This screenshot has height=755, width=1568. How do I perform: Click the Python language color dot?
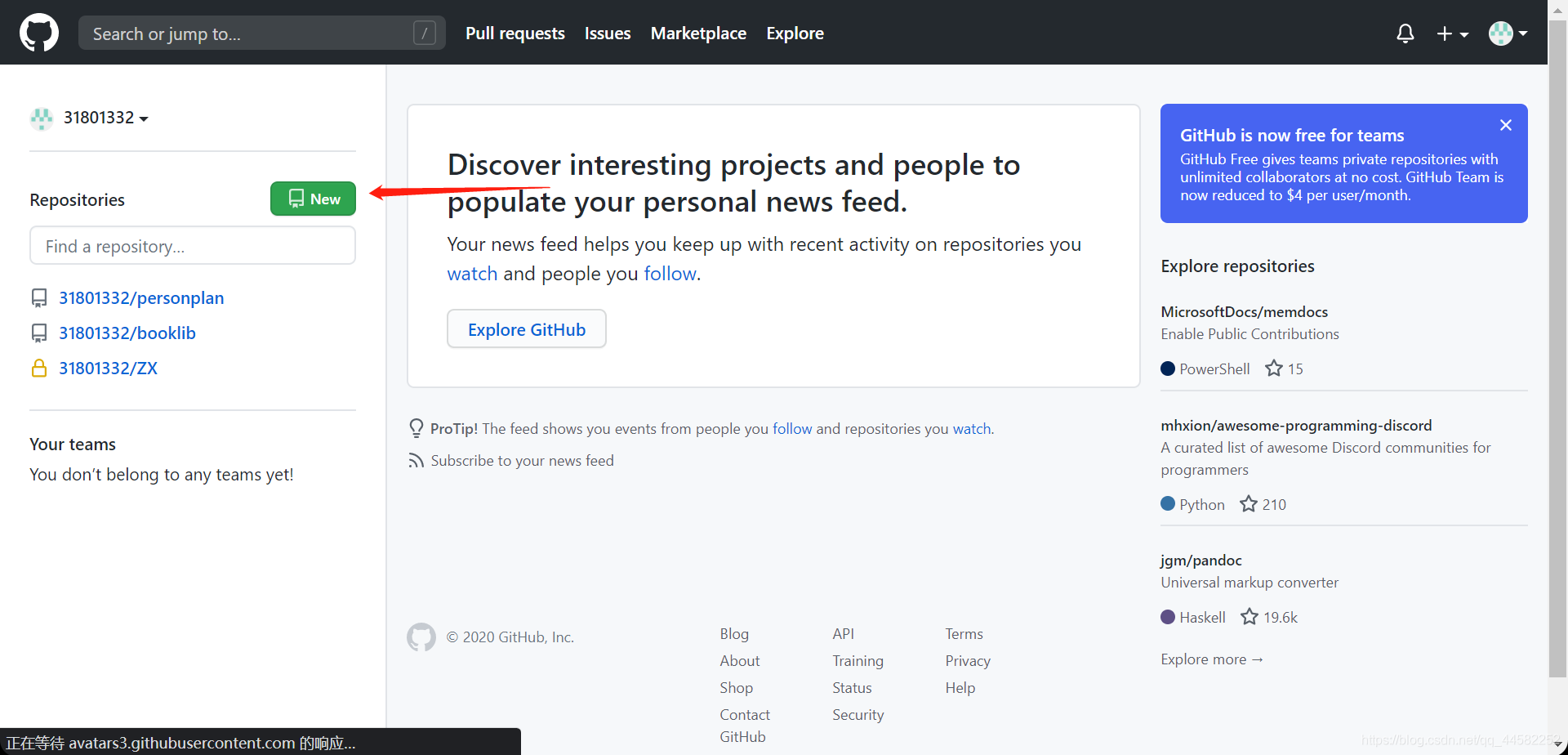(x=1168, y=504)
